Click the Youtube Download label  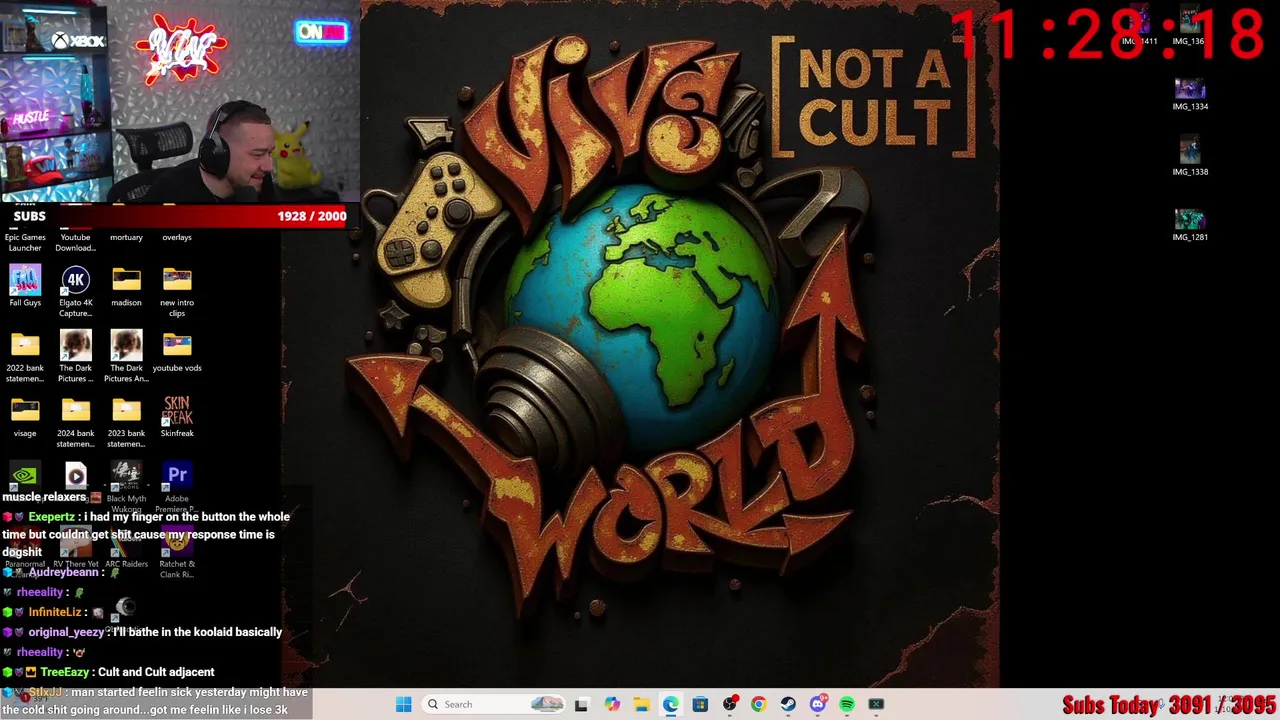click(76, 242)
